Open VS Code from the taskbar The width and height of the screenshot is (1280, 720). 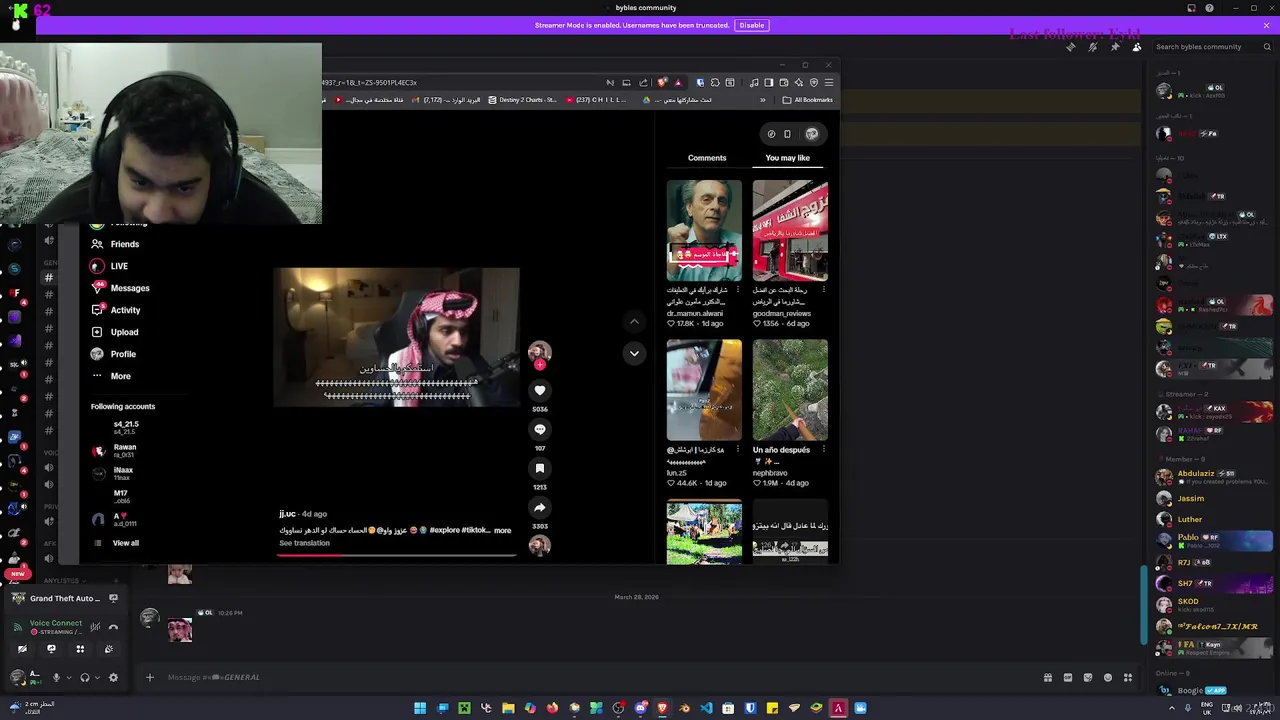pyautogui.click(x=706, y=708)
